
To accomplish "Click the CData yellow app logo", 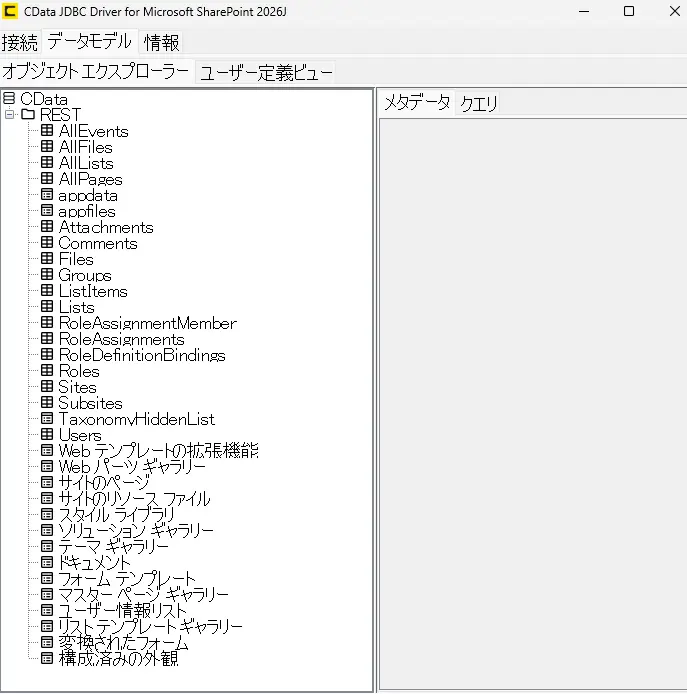I will pyautogui.click(x=10, y=11).
